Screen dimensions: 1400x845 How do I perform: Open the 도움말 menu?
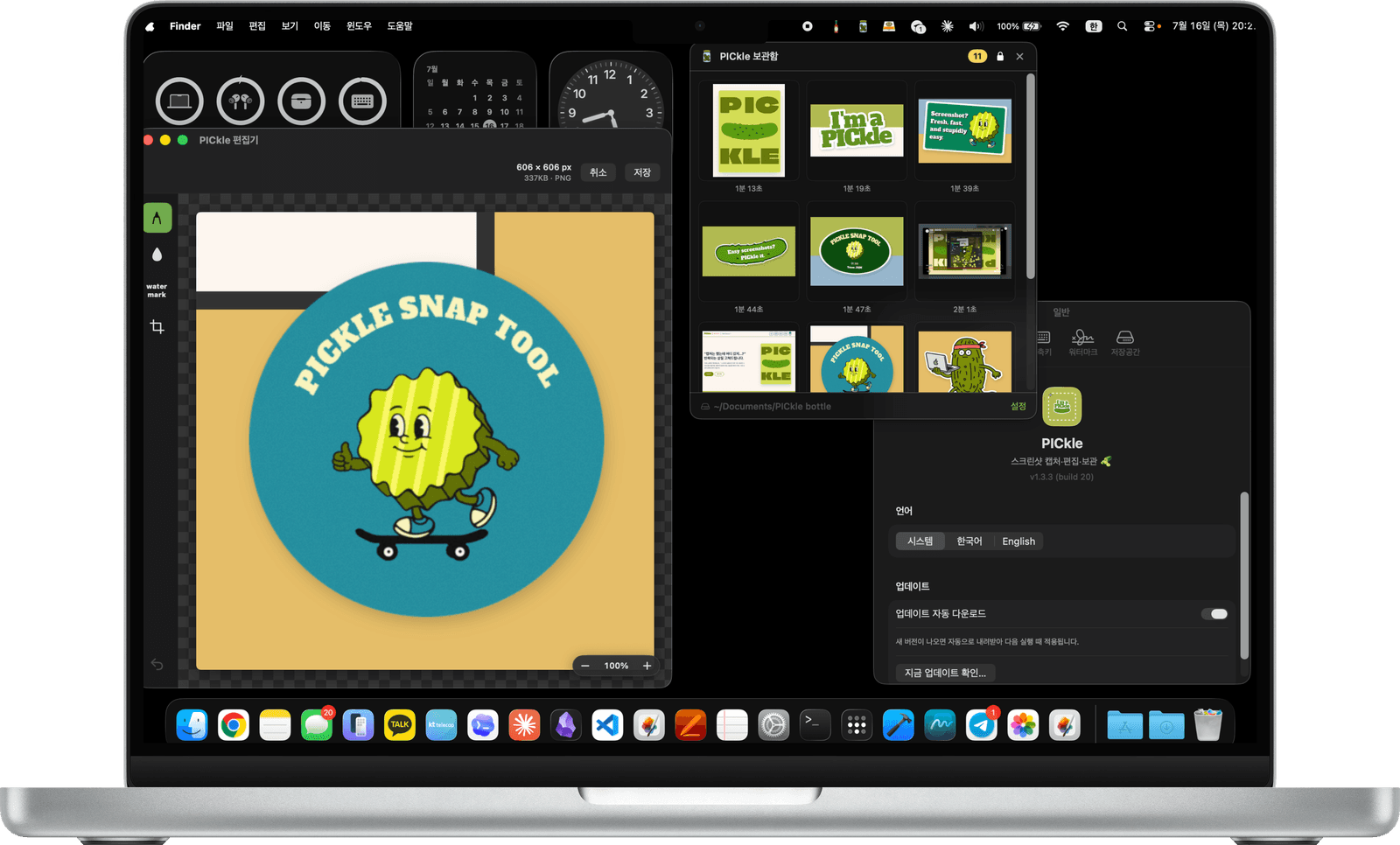[x=400, y=26]
